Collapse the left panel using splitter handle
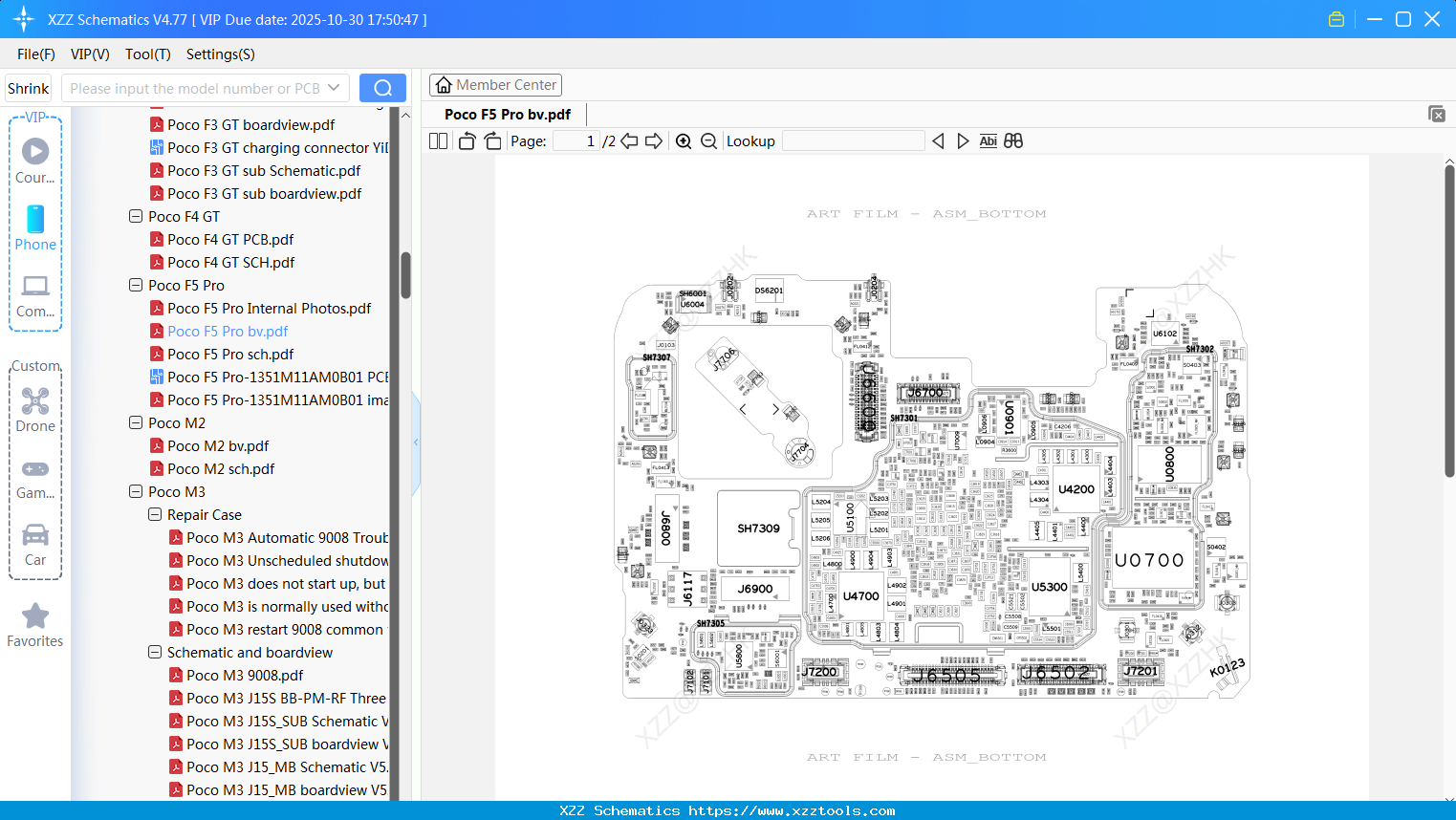Screen dimensions: 1456x820 tap(416, 442)
